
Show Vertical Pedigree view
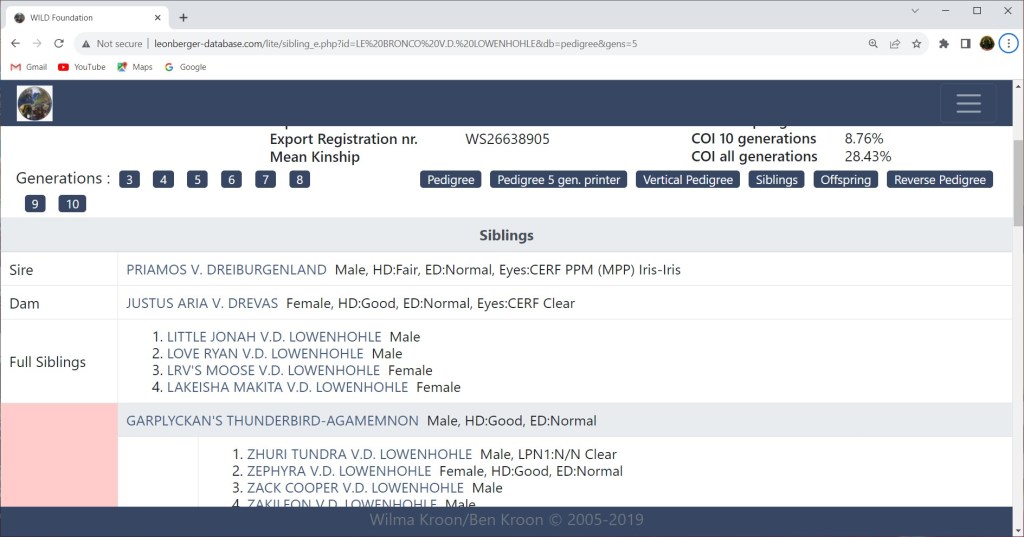(688, 180)
